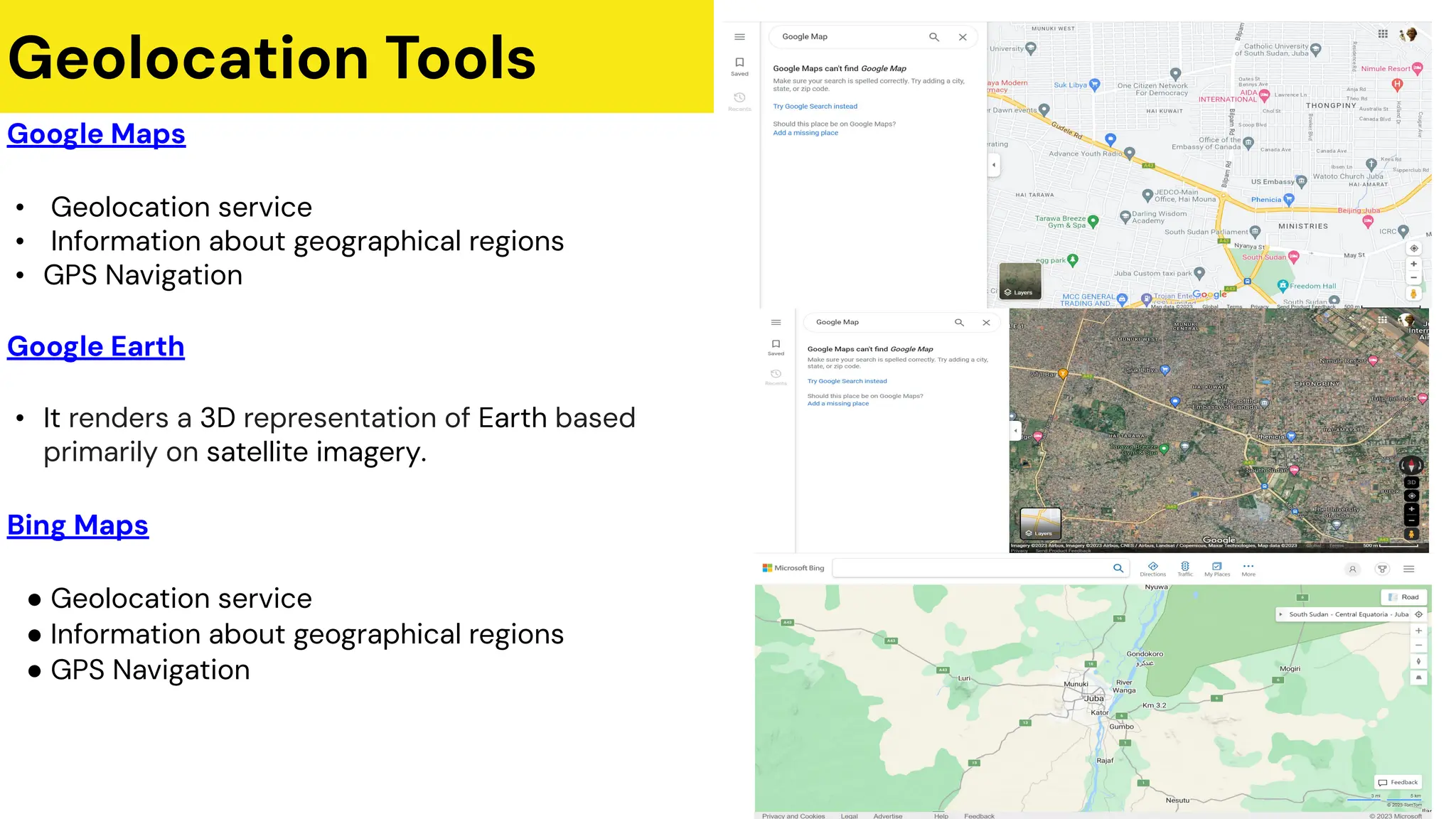Click the Bing search magnifier icon
This screenshot has width=1456, height=819.
[1118, 568]
